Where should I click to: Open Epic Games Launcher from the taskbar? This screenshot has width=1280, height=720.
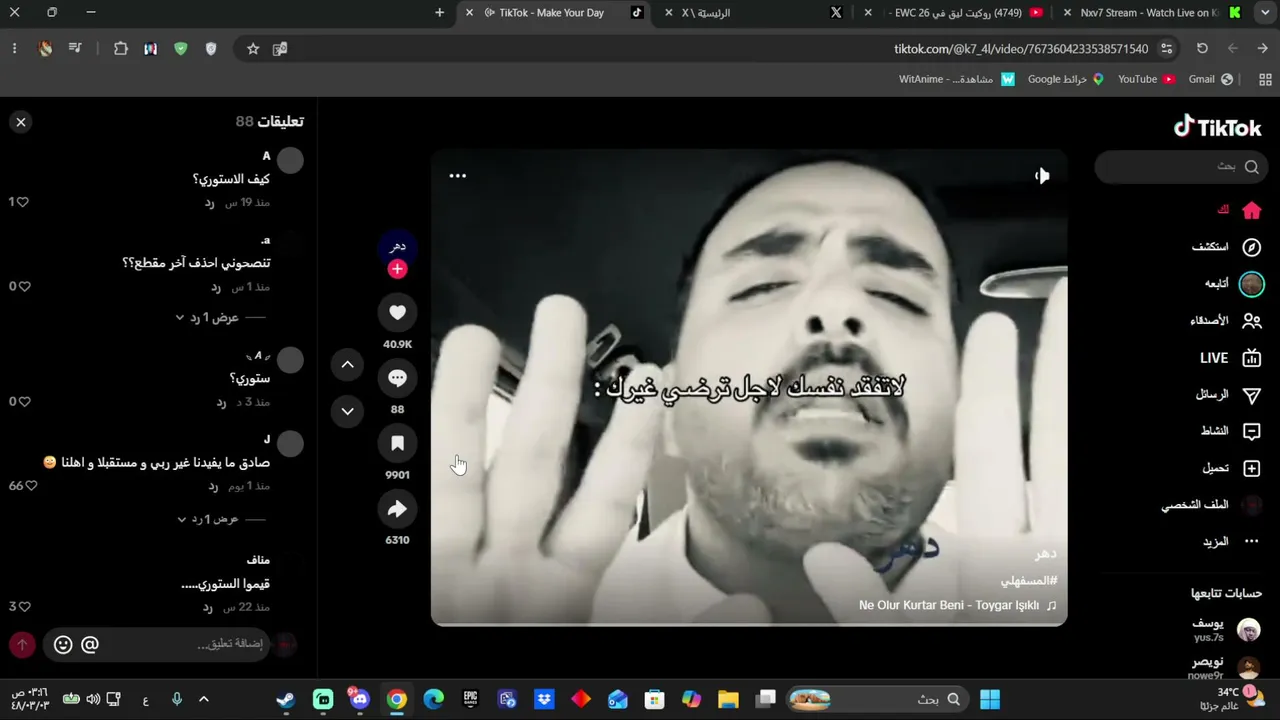pyautogui.click(x=470, y=699)
